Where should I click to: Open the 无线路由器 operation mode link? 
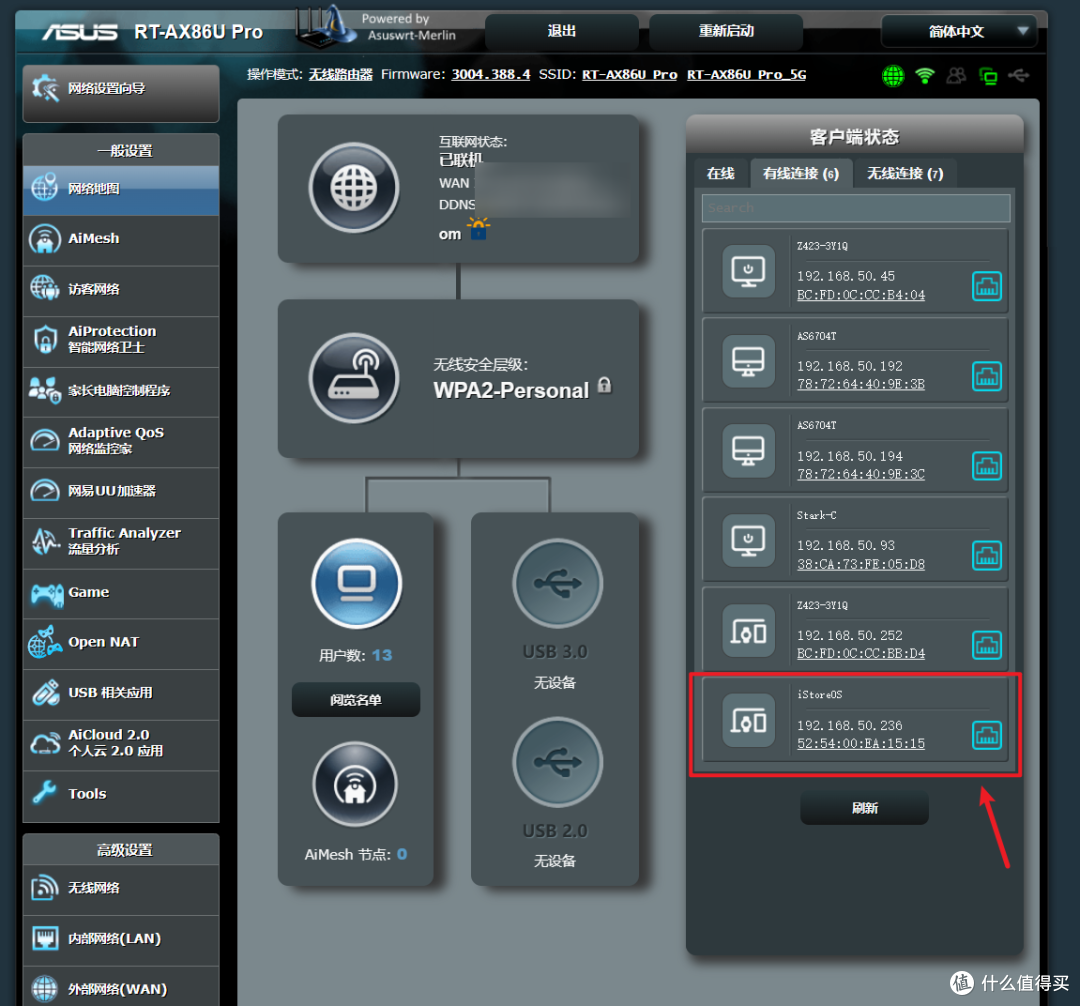click(x=340, y=74)
